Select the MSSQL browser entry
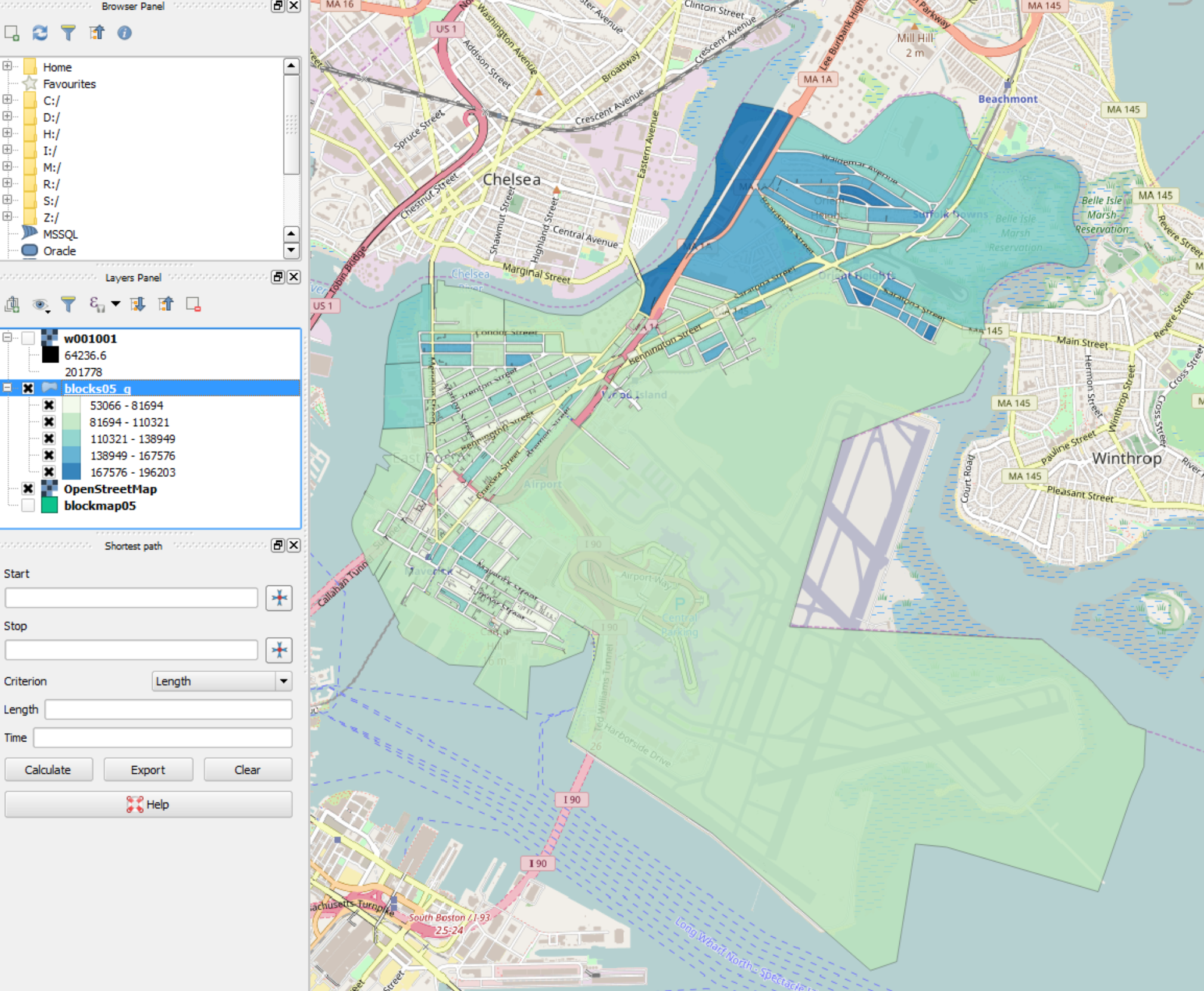This screenshot has height=991, width=1204. click(60, 234)
